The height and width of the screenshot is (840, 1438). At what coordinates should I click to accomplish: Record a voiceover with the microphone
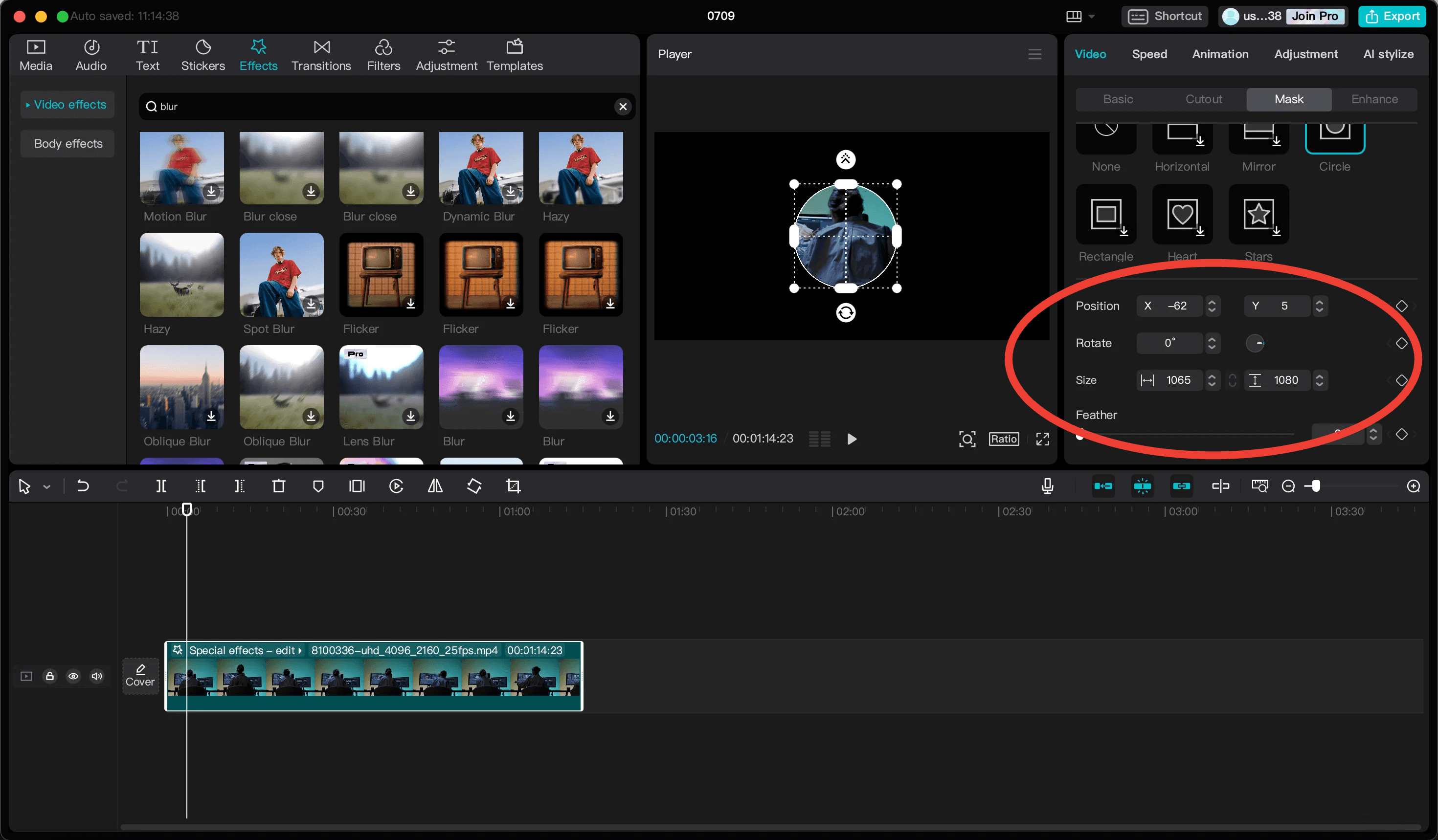1047,486
